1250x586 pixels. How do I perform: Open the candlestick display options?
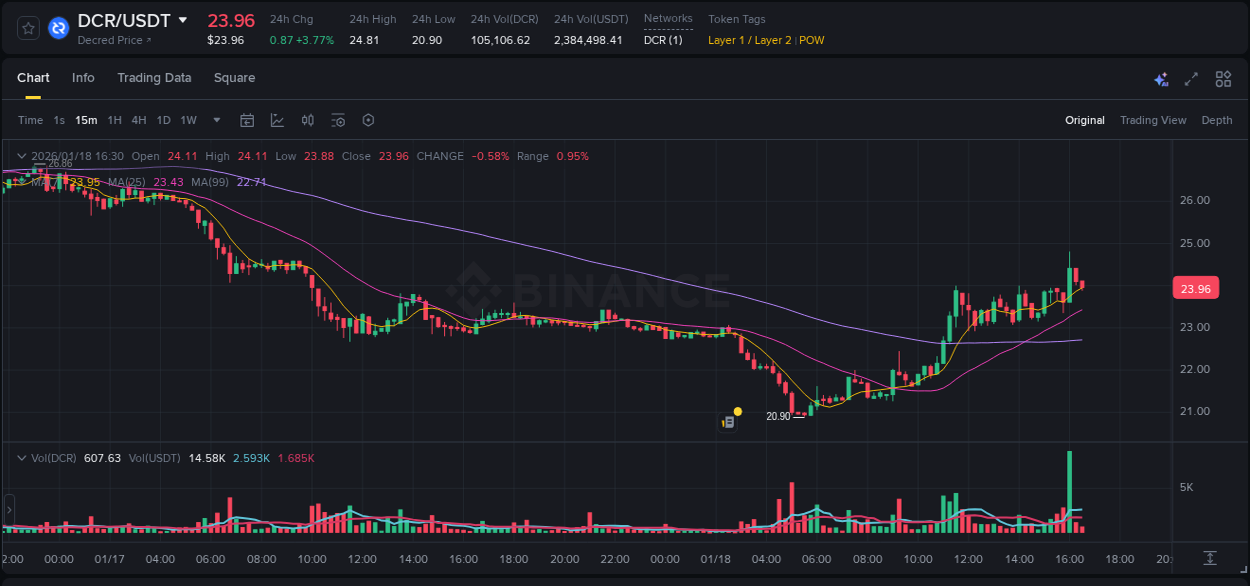point(307,120)
